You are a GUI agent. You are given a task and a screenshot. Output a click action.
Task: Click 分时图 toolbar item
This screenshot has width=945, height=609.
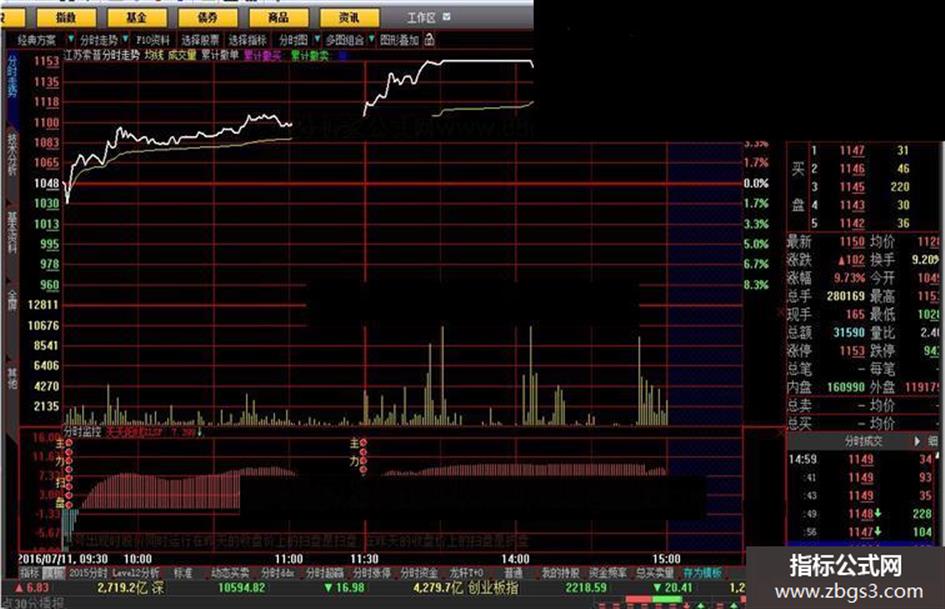pos(294,40)
